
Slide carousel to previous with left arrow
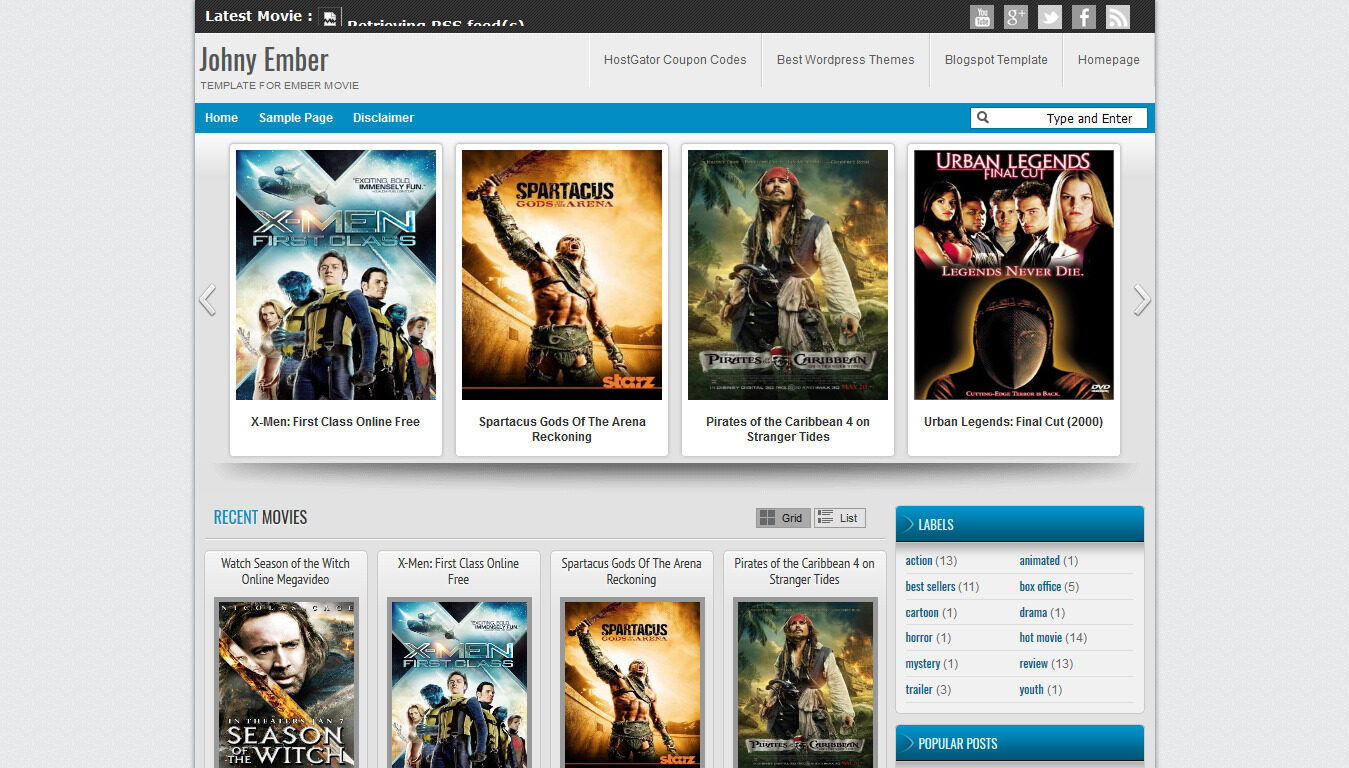click(207, 299)
